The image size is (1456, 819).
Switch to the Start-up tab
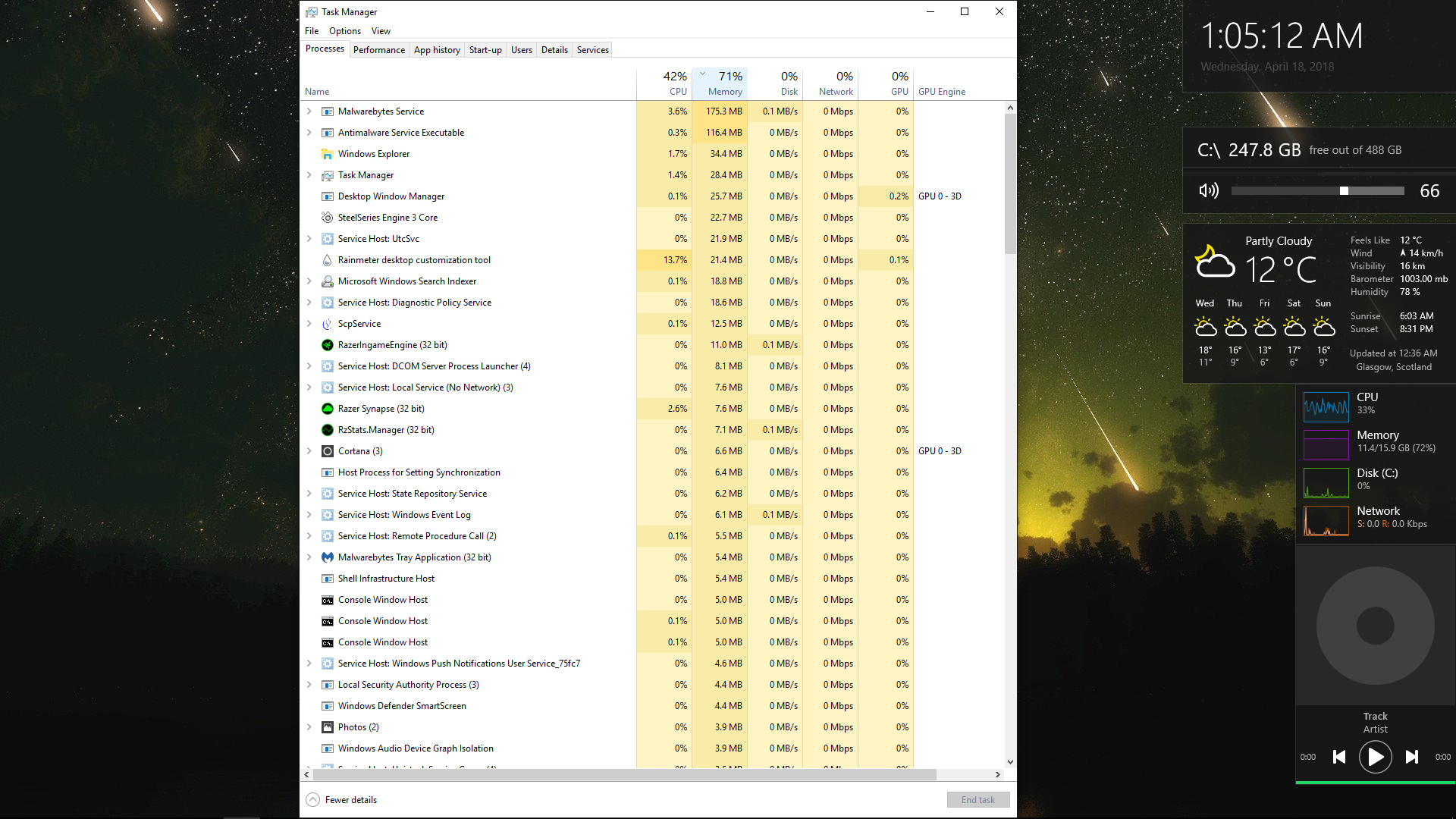(x=485, y=50)
